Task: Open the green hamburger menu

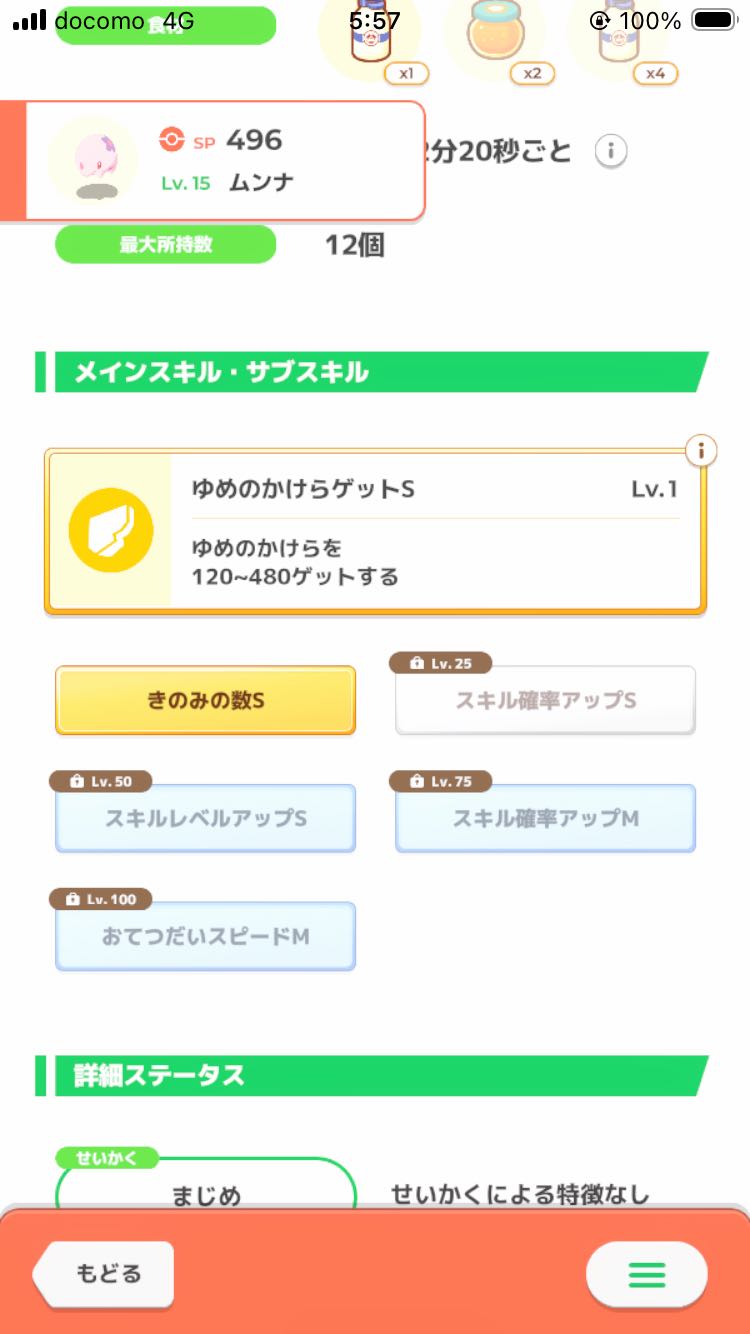Action: 646,1274
